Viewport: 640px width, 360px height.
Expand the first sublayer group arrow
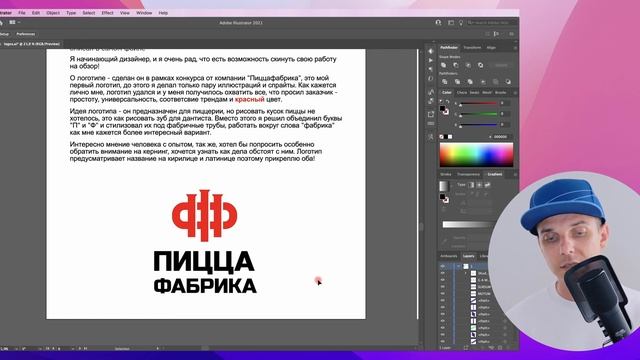[x=466, y=273]
